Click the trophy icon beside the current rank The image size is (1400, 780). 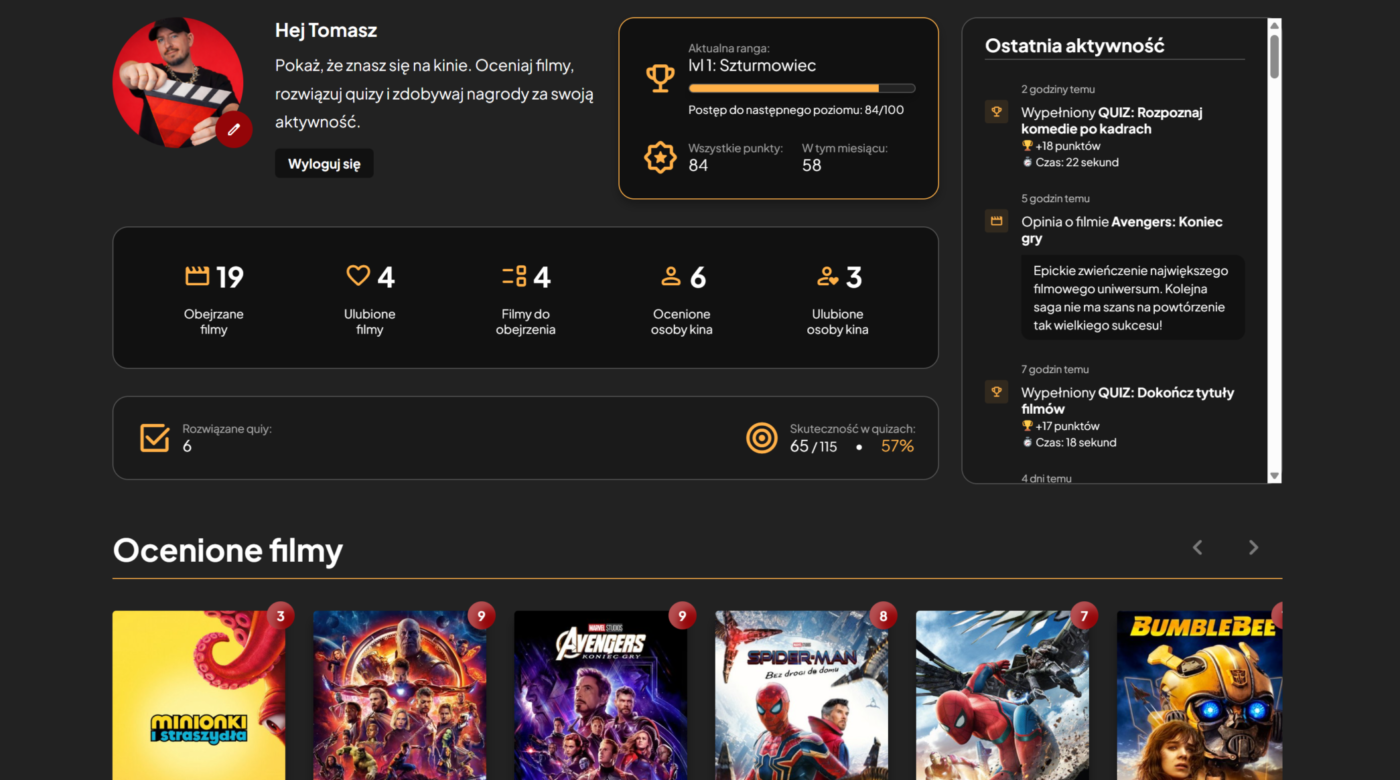[x=660, y=78]
